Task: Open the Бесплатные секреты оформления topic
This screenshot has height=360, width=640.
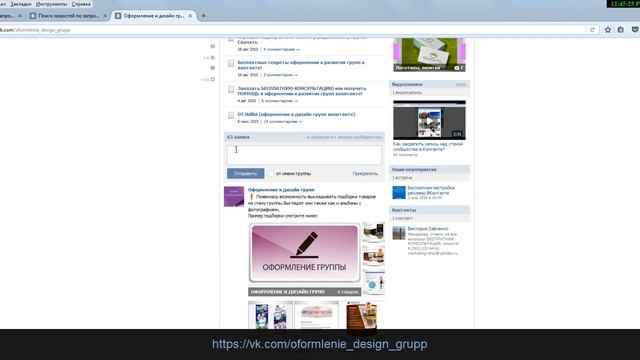Action: coord(301,65)
